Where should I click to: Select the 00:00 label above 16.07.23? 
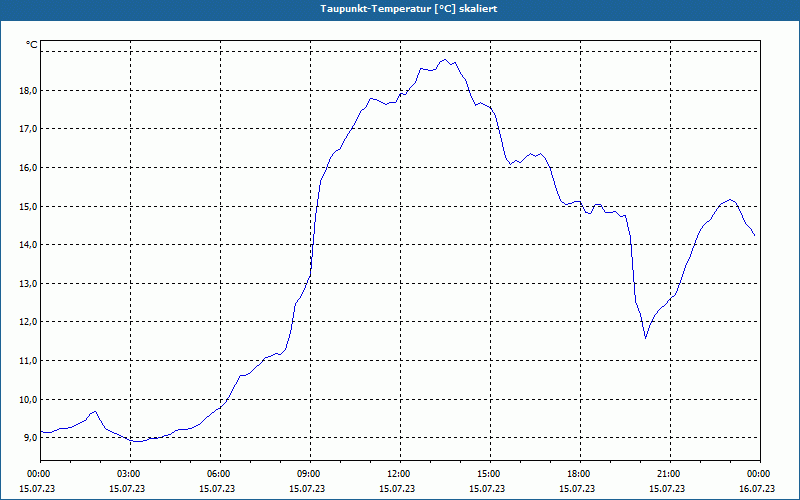coord(760,474)
